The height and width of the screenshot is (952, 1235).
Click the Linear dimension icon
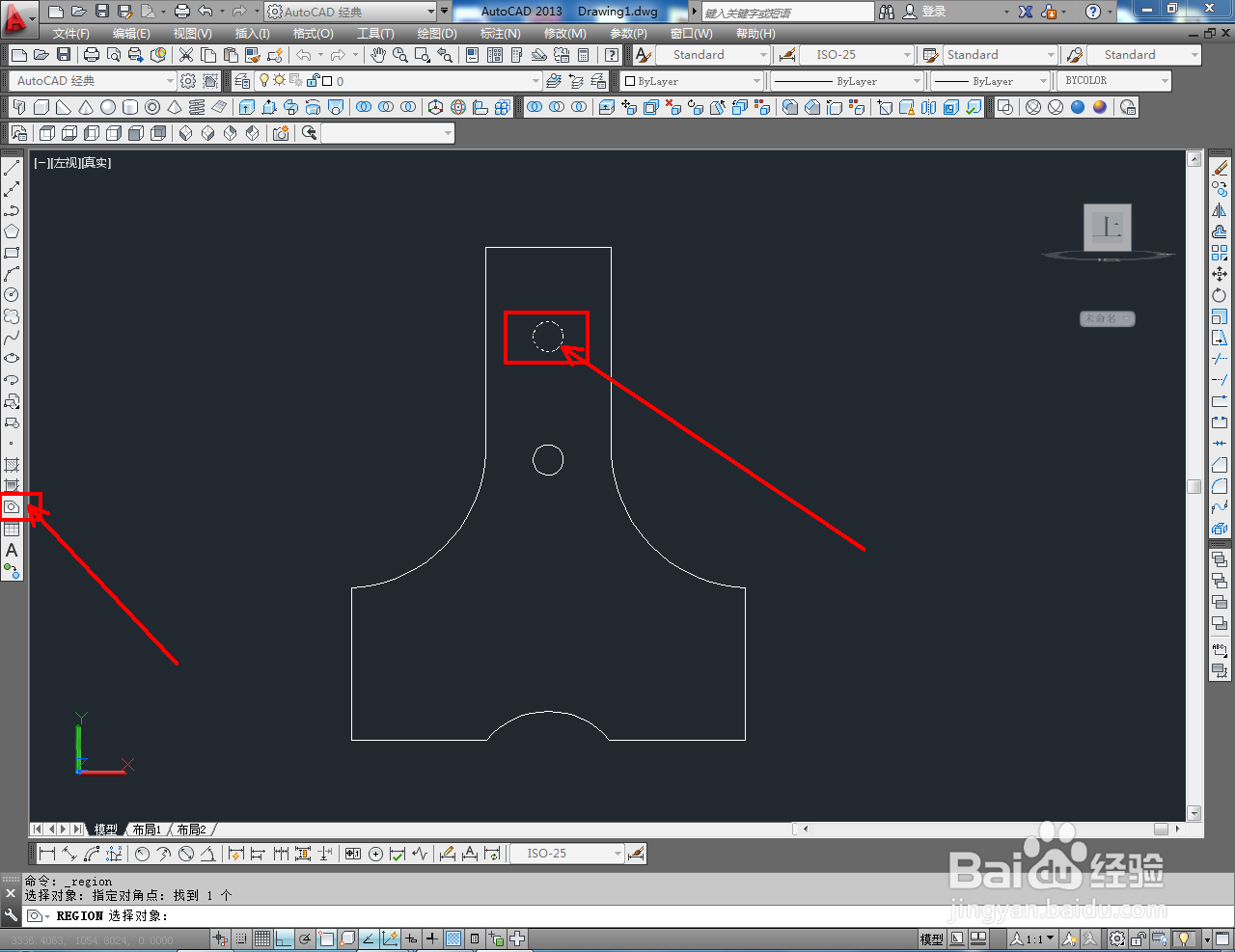pos(46,854)
